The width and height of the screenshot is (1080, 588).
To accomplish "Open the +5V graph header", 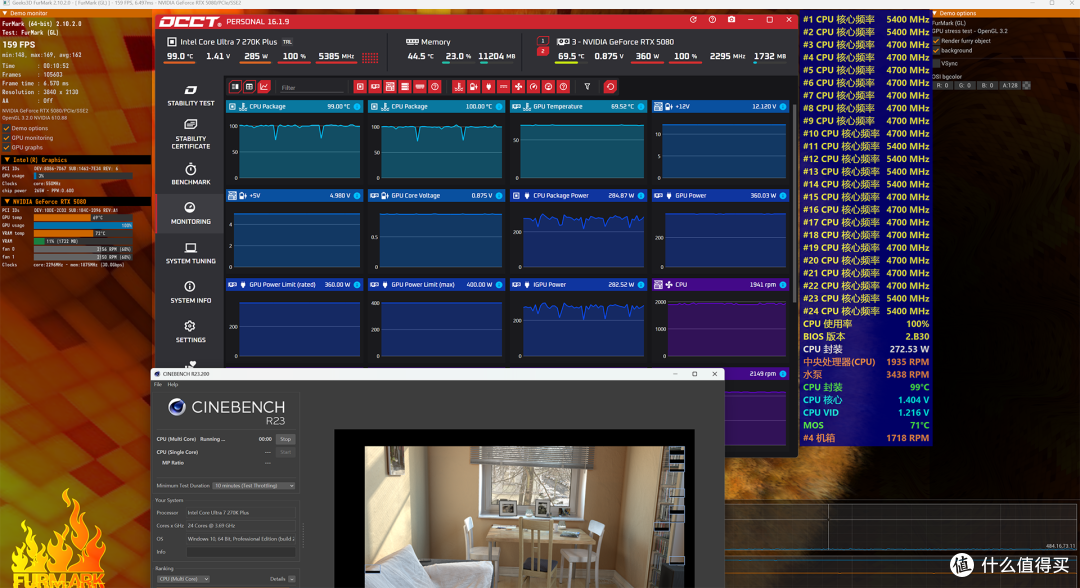I will pos(294,196).
